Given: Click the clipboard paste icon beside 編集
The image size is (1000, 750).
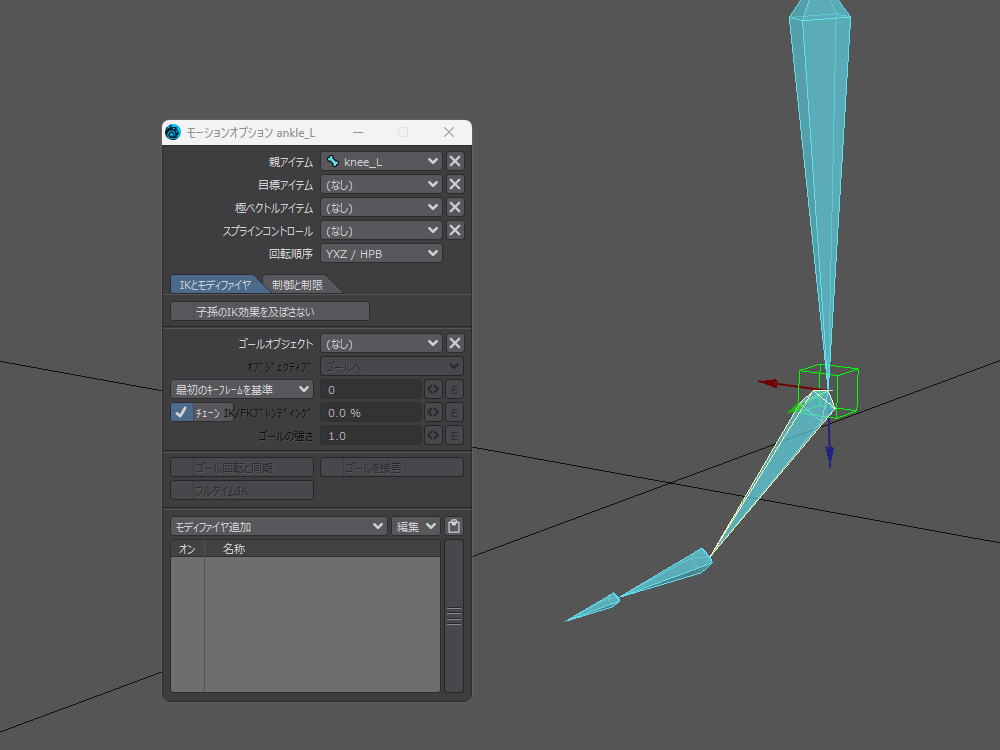Looking at the screenshot, I should coord(454,526).
